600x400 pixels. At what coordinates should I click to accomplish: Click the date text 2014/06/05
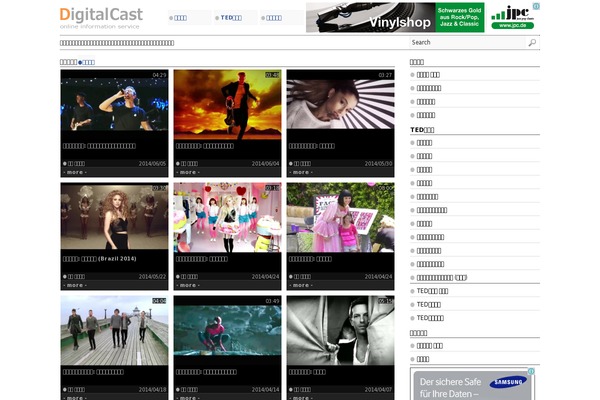click(152, 163)
